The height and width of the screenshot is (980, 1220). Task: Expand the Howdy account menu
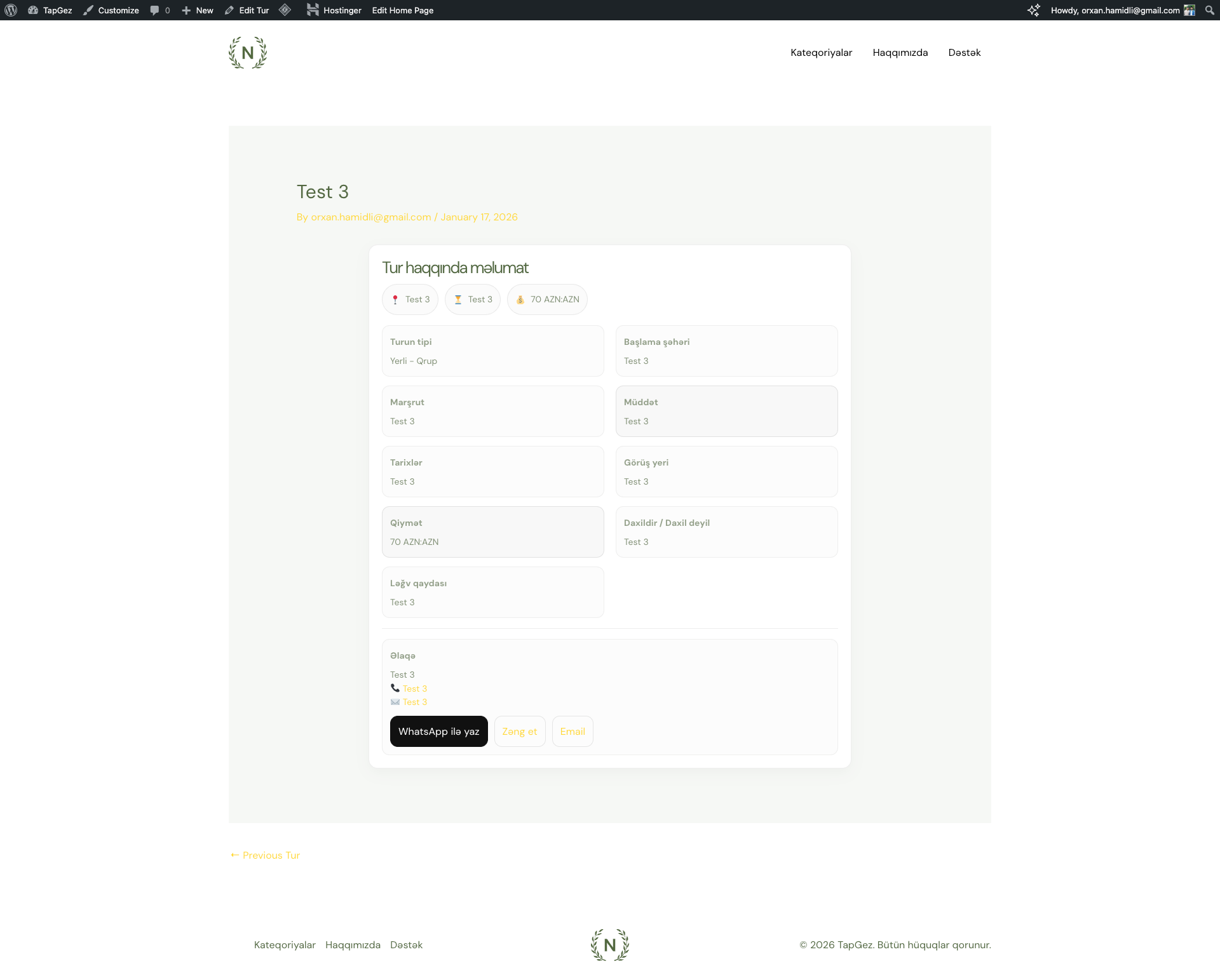1115,10
